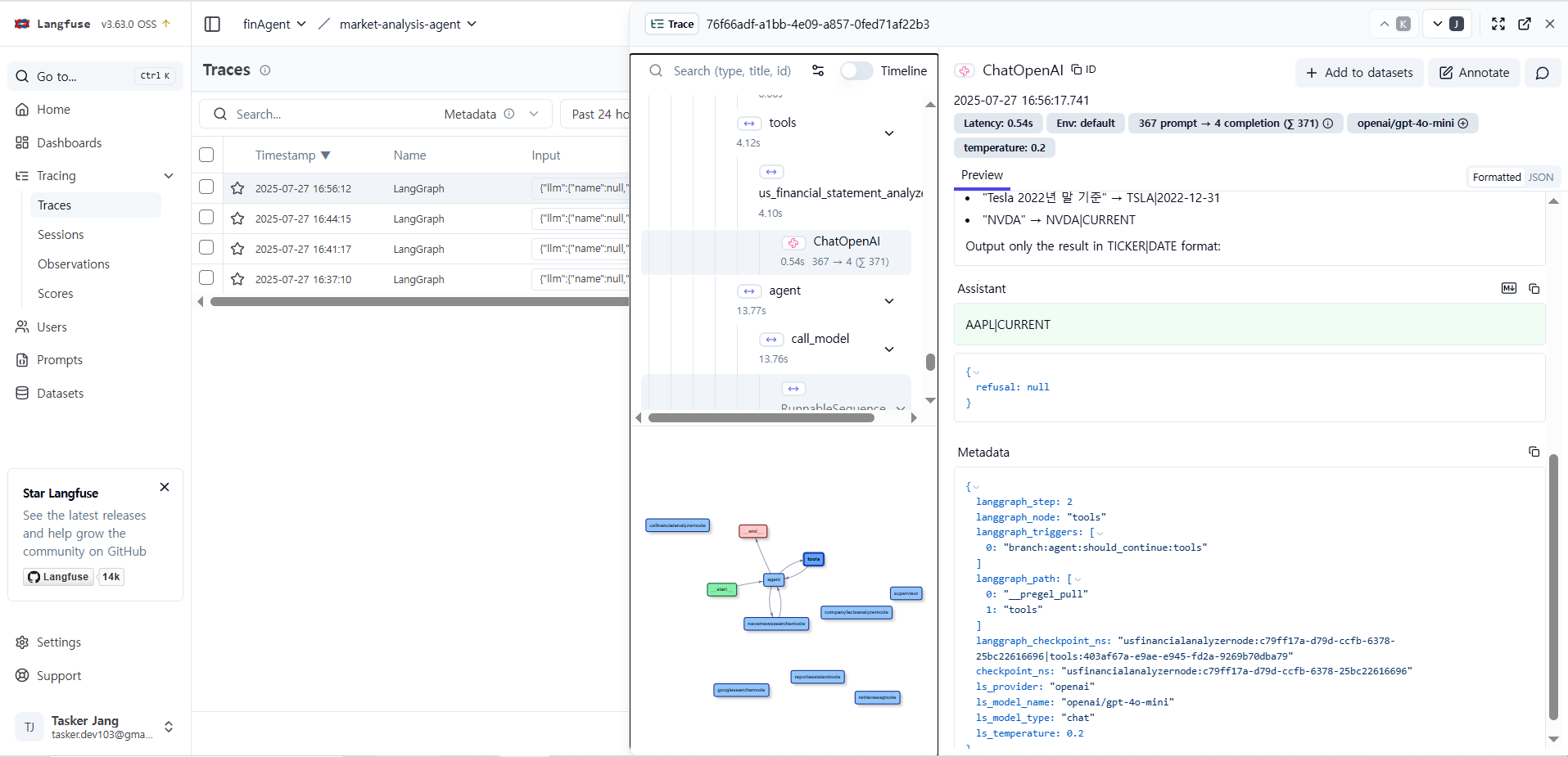Bookmark the 16:41:17 trace

click(x=237, y=249)
